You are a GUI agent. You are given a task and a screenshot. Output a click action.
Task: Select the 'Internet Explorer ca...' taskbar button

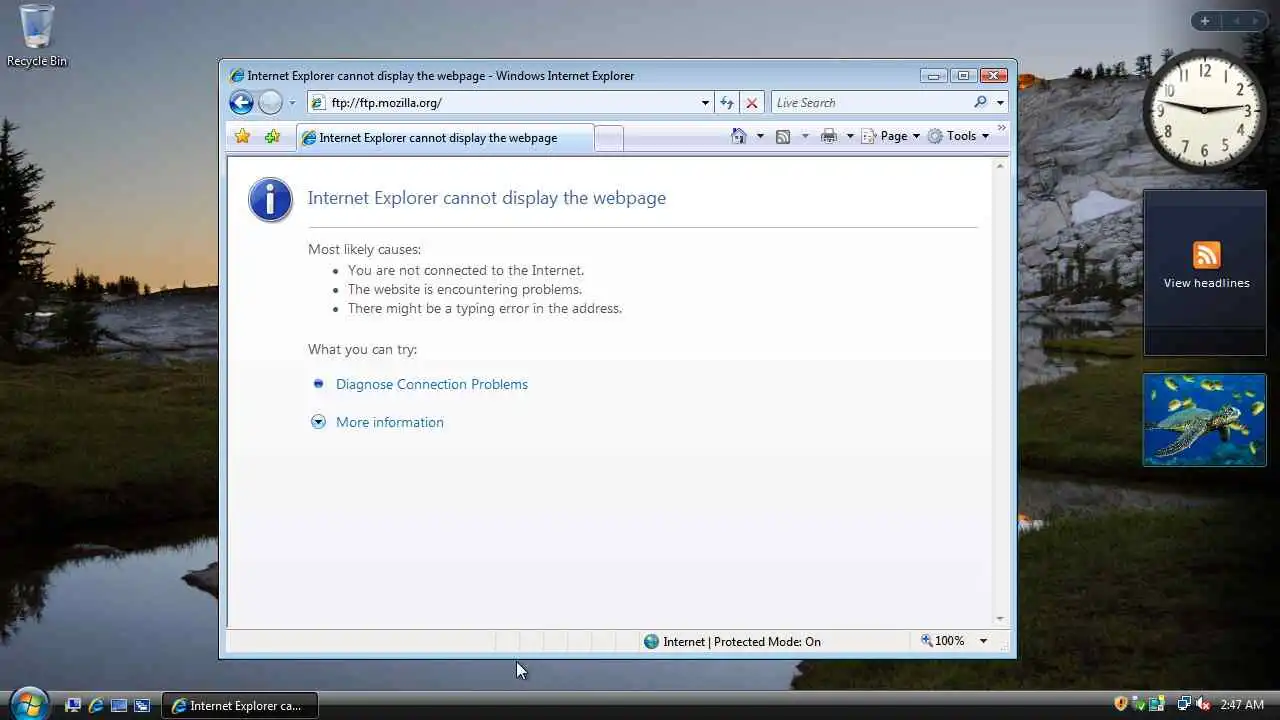point(240,705)
